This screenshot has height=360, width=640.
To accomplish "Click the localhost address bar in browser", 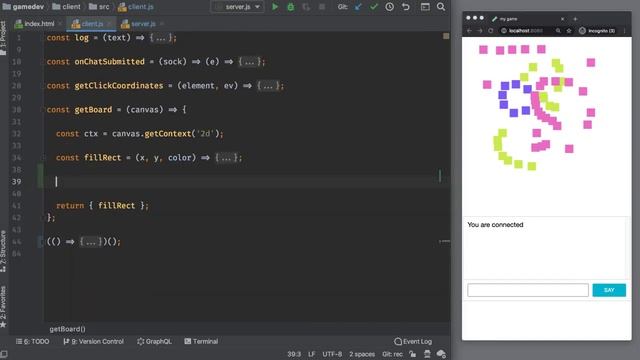I will (527, 31).
